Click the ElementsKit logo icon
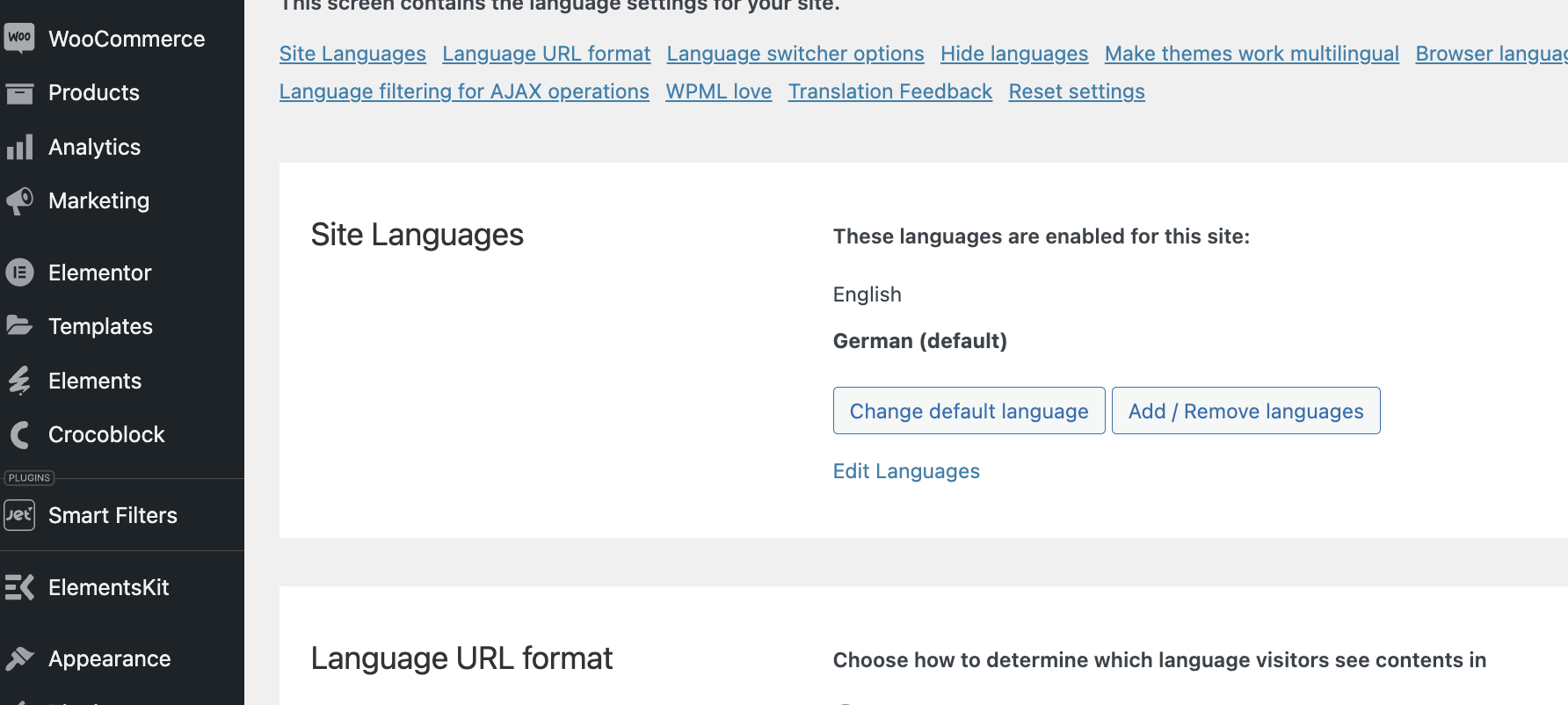 click(x=19, y=587)
